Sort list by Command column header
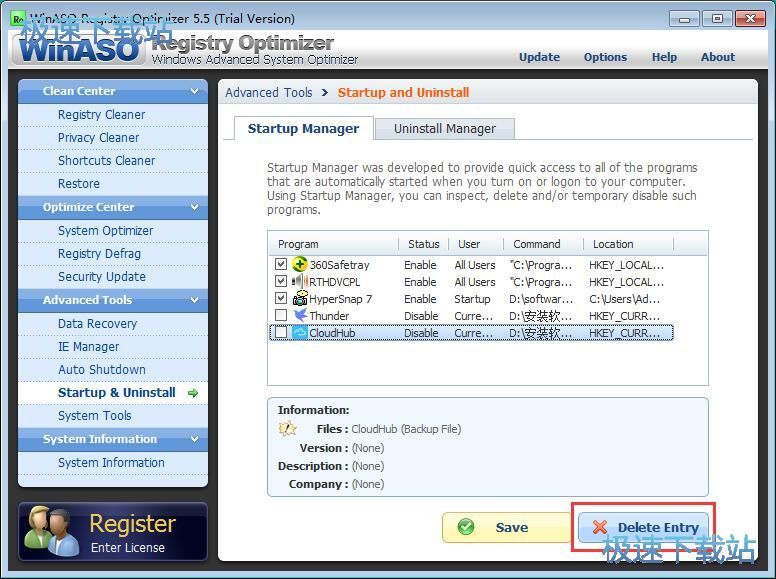This screenshot has width=776, height=579. click(x=543, y=244)
